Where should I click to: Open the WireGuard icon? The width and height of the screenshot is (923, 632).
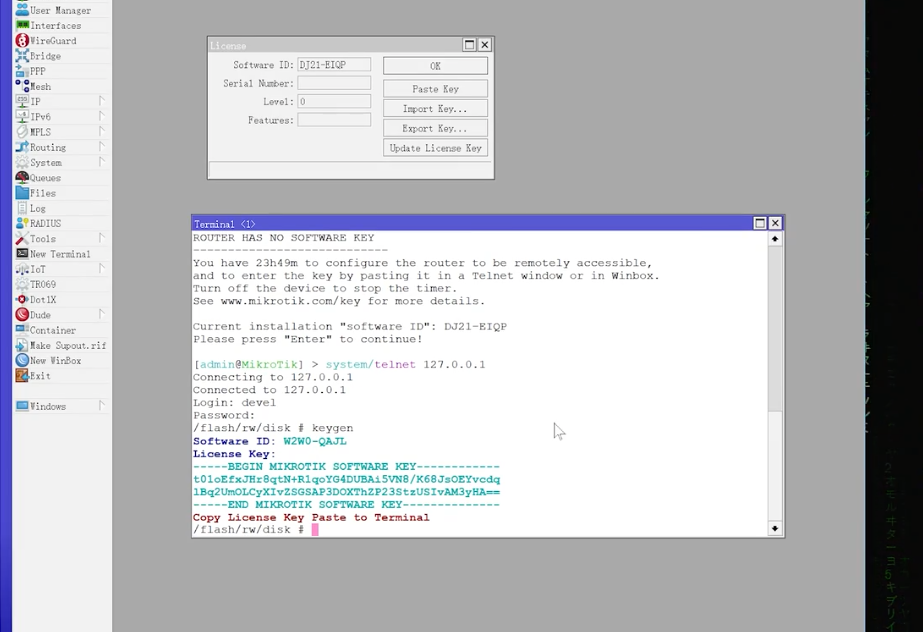[x=22, y=41]
